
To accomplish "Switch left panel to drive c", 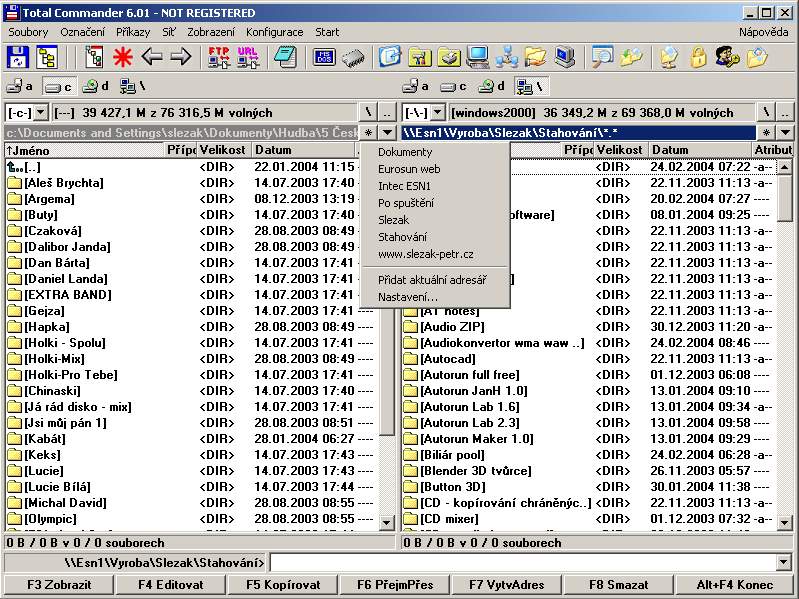I will (x=58, y=87).
